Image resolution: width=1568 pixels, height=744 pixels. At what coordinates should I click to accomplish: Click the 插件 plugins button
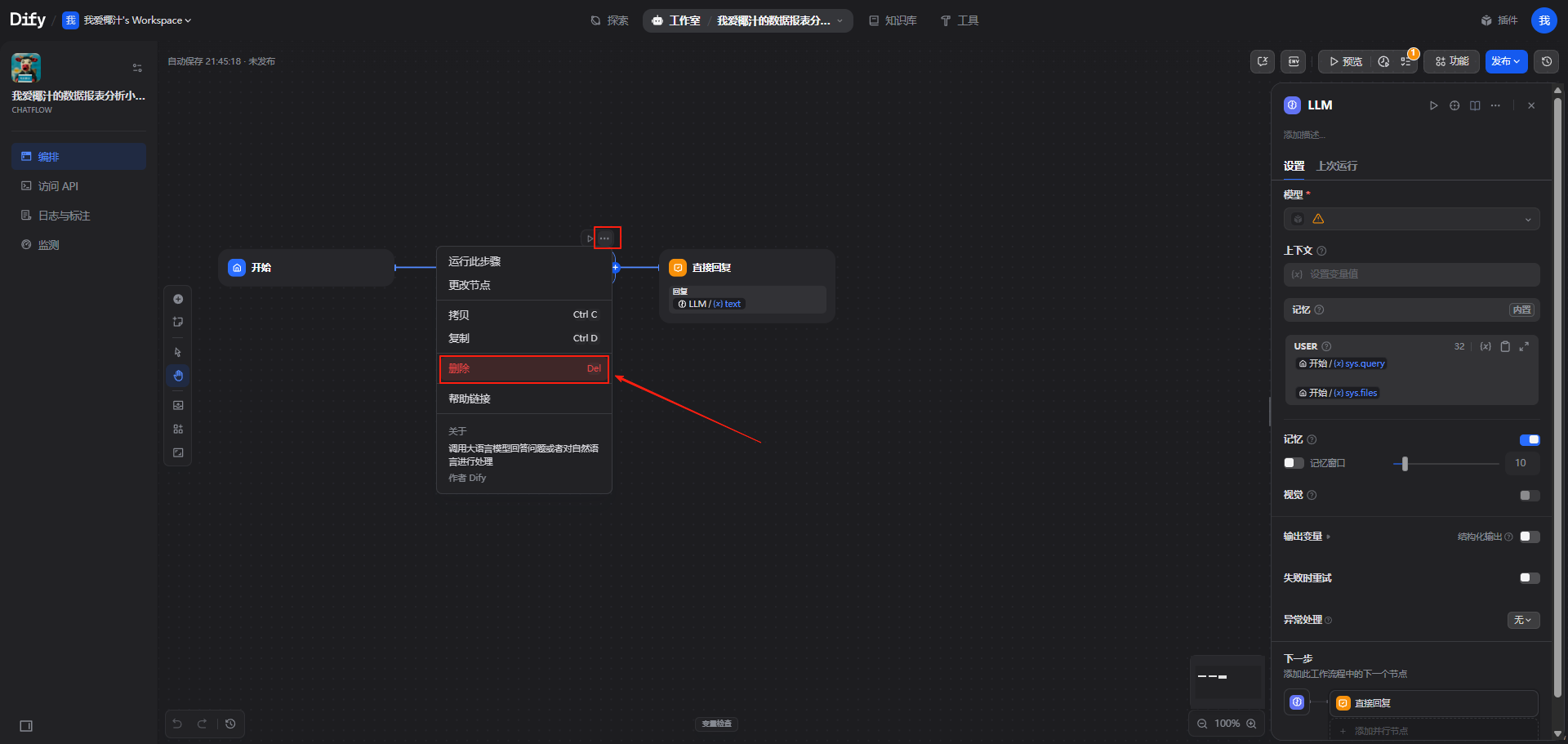point(1499,20)
